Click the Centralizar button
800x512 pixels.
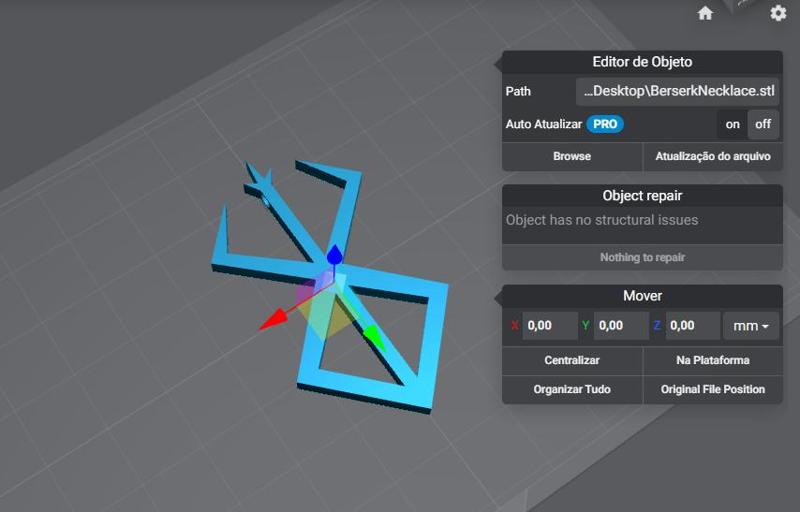pyautogui.click(x=572, y=361)
